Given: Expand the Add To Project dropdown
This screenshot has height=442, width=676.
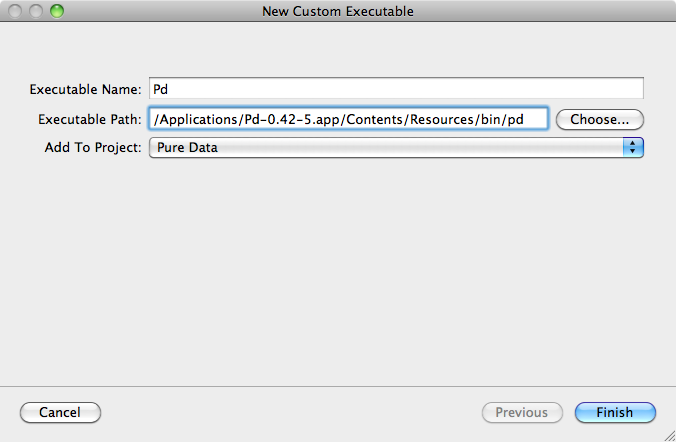Looking at the screenshot, I should pyautogui.click(x=396, y=147).
